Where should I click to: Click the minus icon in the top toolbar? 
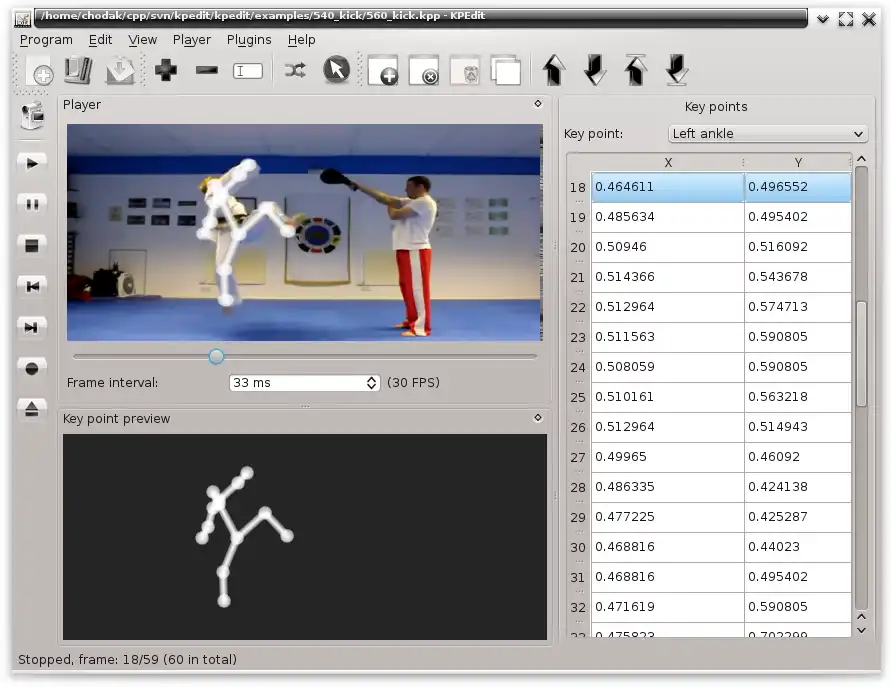[207, 71]
